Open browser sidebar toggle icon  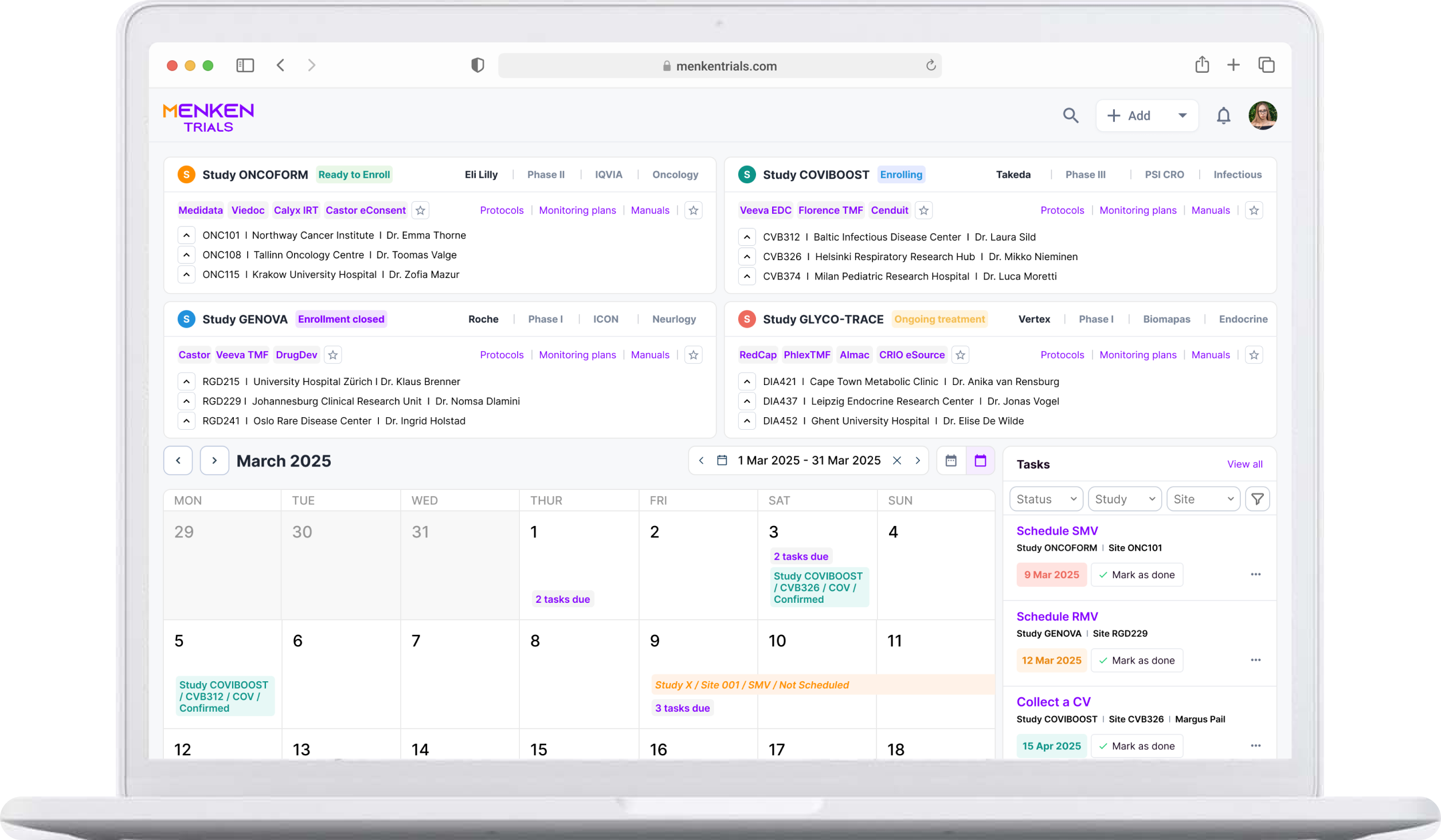tap(245, 65)
